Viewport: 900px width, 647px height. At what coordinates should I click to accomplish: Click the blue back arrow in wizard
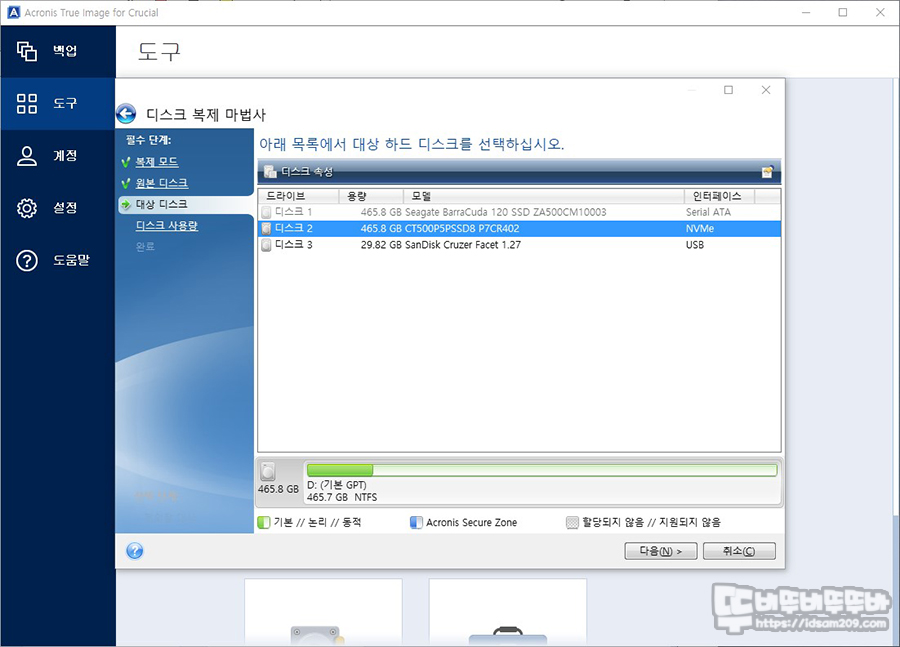coord(126,114)
